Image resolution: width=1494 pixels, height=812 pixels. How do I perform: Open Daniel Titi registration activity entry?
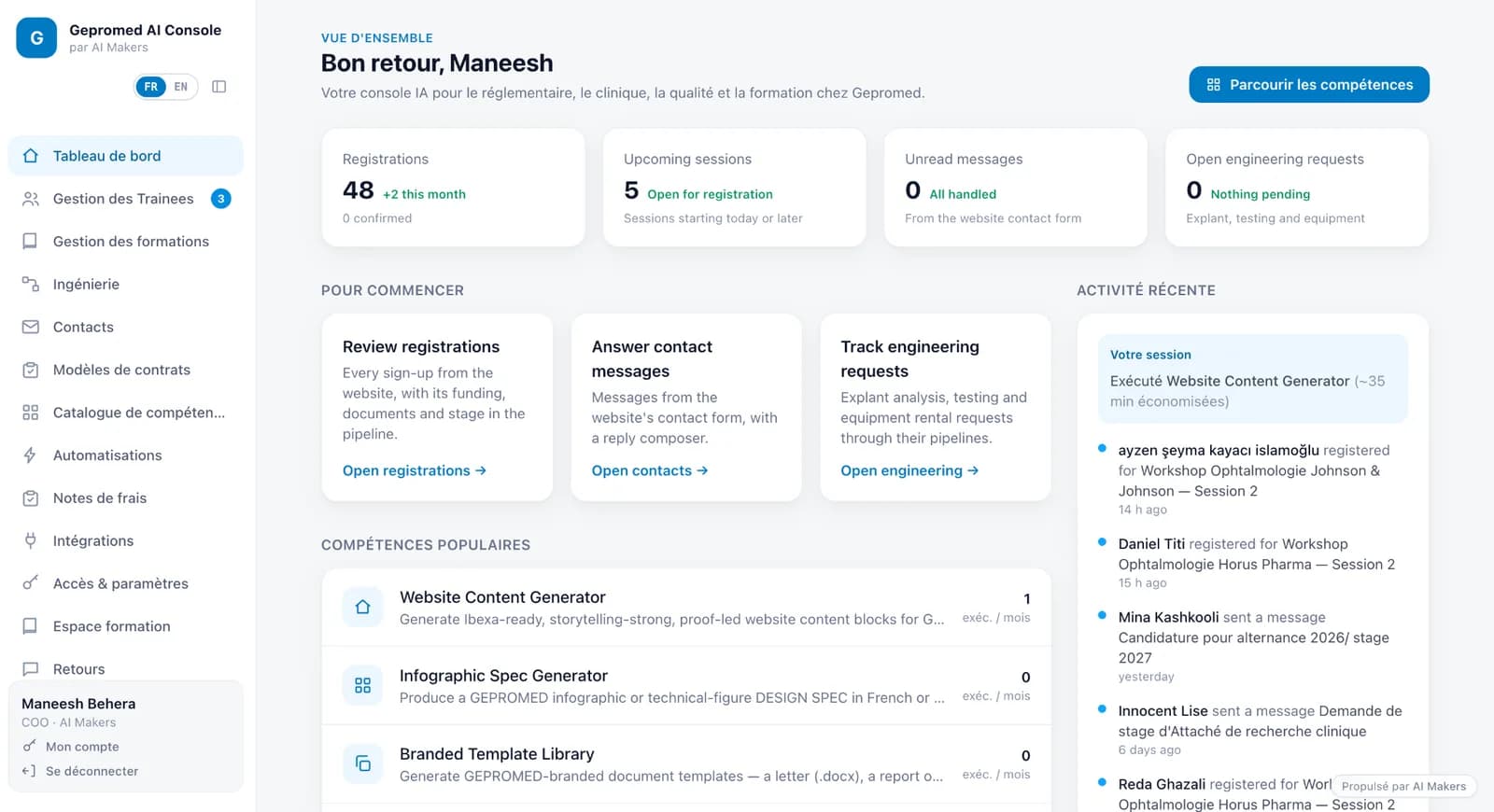[x=1252, y=562]
